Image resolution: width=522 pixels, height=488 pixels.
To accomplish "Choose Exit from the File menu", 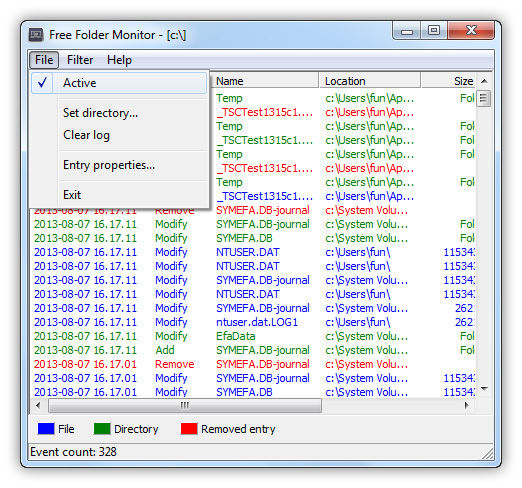I will (x=119, y=195).
